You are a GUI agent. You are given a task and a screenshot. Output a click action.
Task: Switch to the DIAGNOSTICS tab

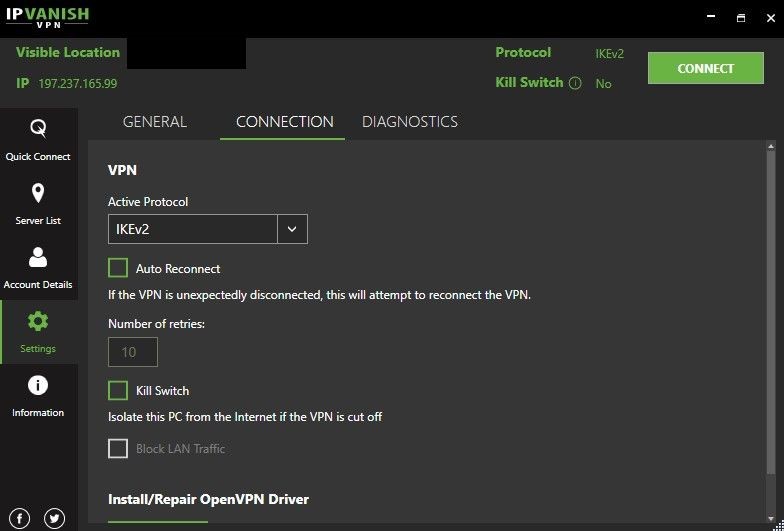pyautogui.click(x=410, y=122)
